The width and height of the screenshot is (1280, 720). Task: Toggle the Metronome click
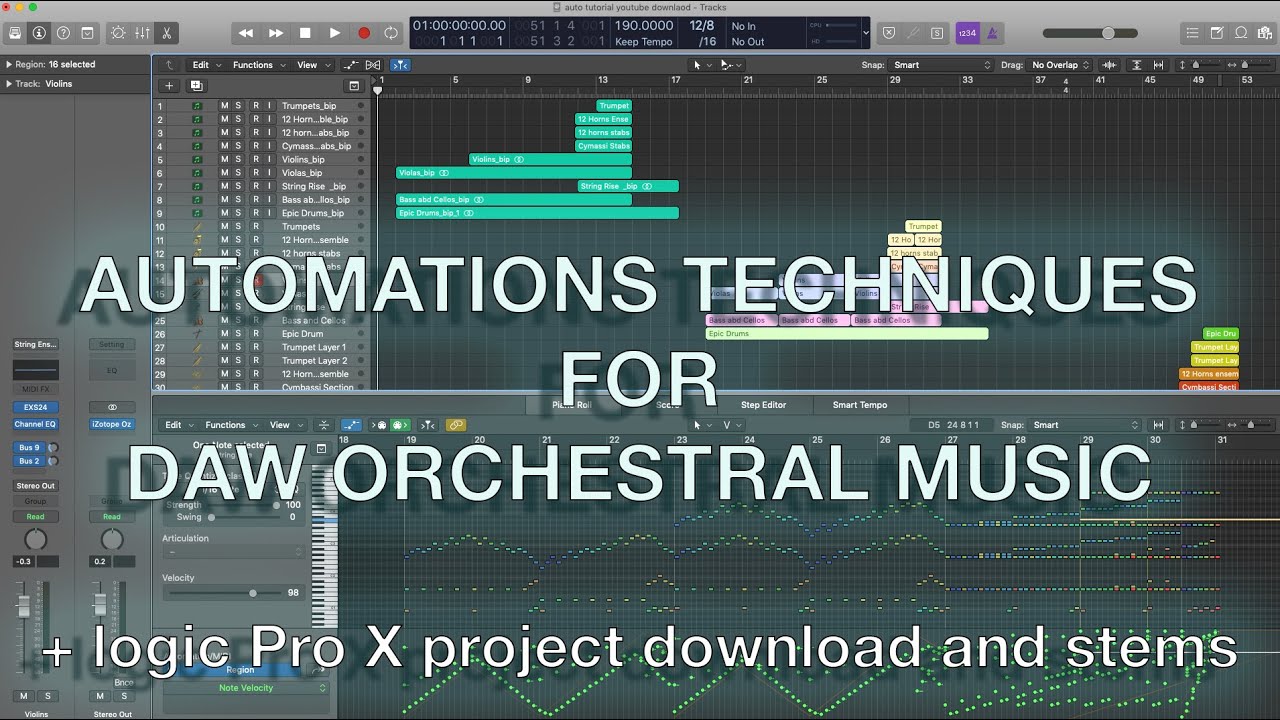click(x=992, y=33)
